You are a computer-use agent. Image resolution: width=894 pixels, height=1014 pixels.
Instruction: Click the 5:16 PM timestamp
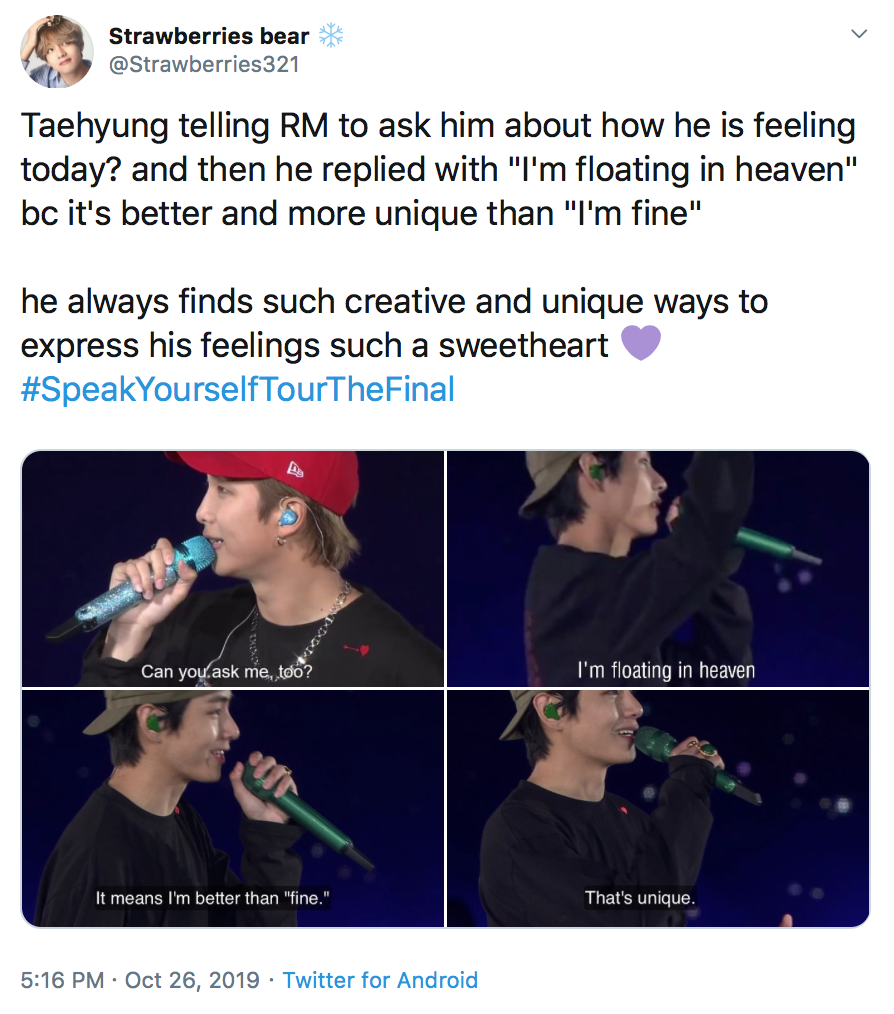click(x=62, y=980)
